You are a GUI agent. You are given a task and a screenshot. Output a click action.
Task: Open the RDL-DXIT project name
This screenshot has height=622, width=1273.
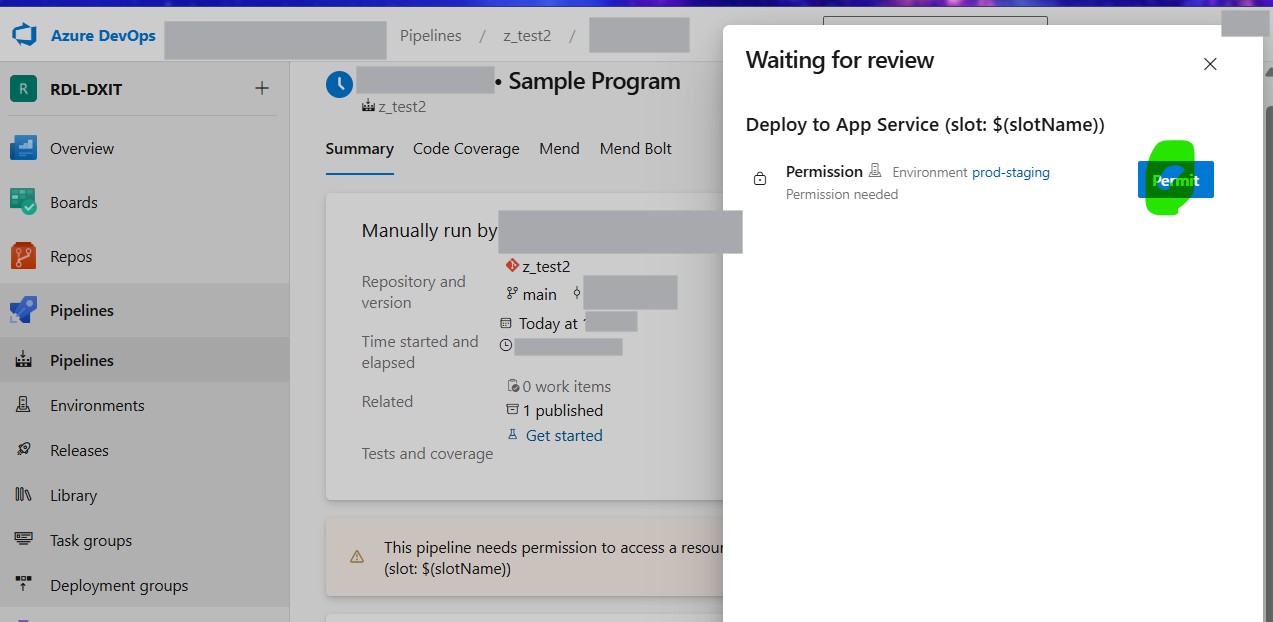86,89
